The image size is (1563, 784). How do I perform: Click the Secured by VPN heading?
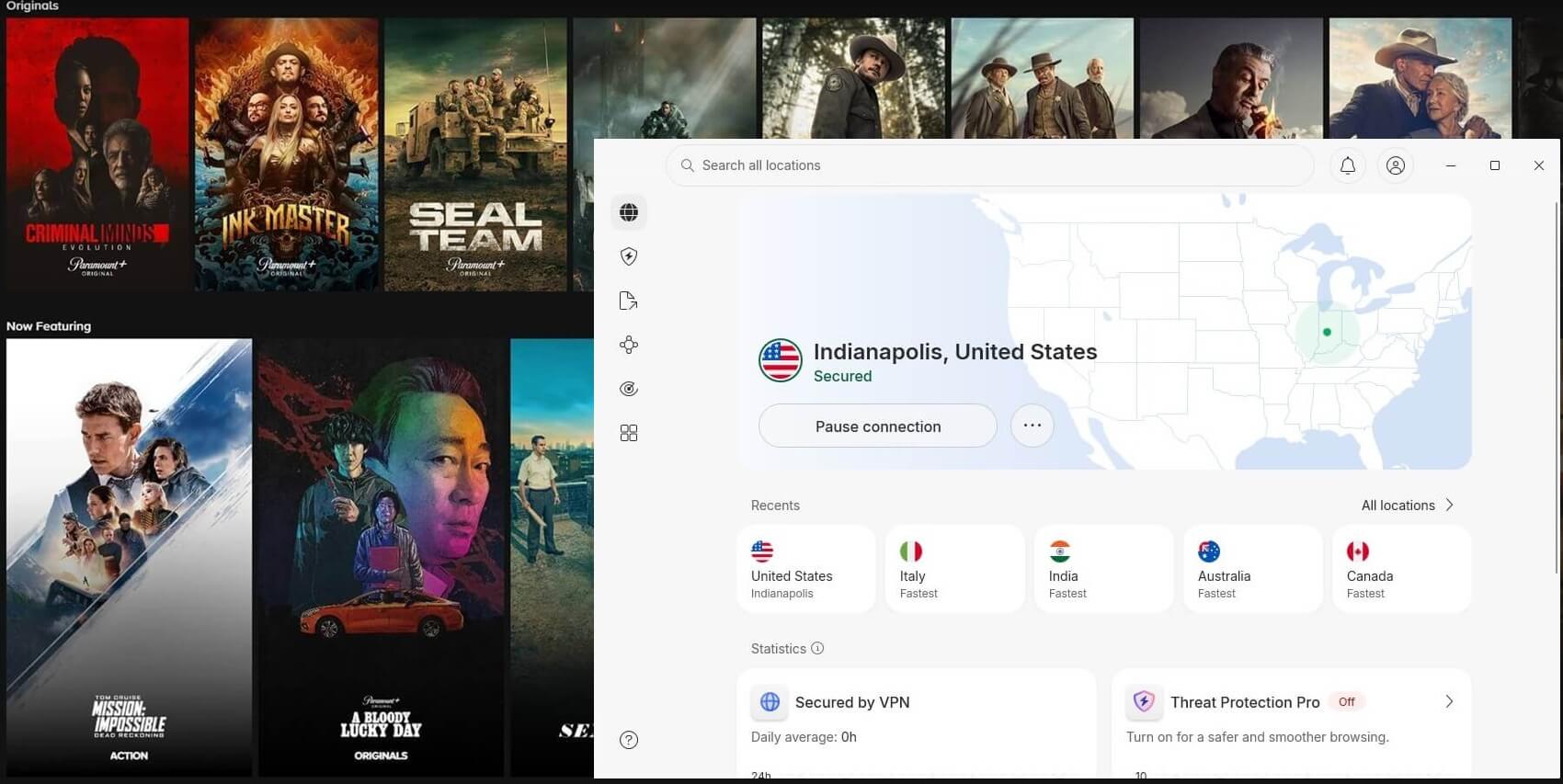pyautogui.click(x=852, y=702)
